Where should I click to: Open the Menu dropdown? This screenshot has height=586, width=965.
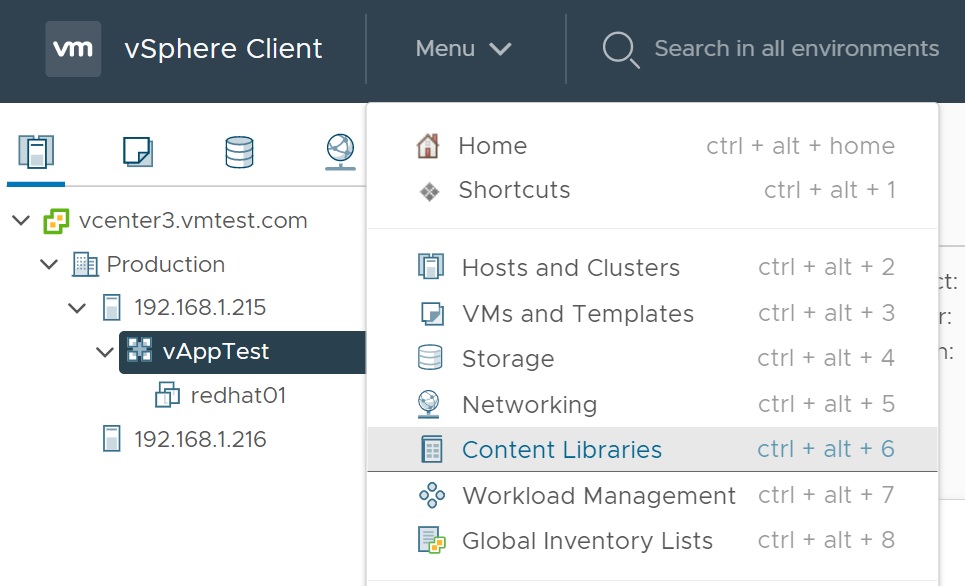point(463,49)
